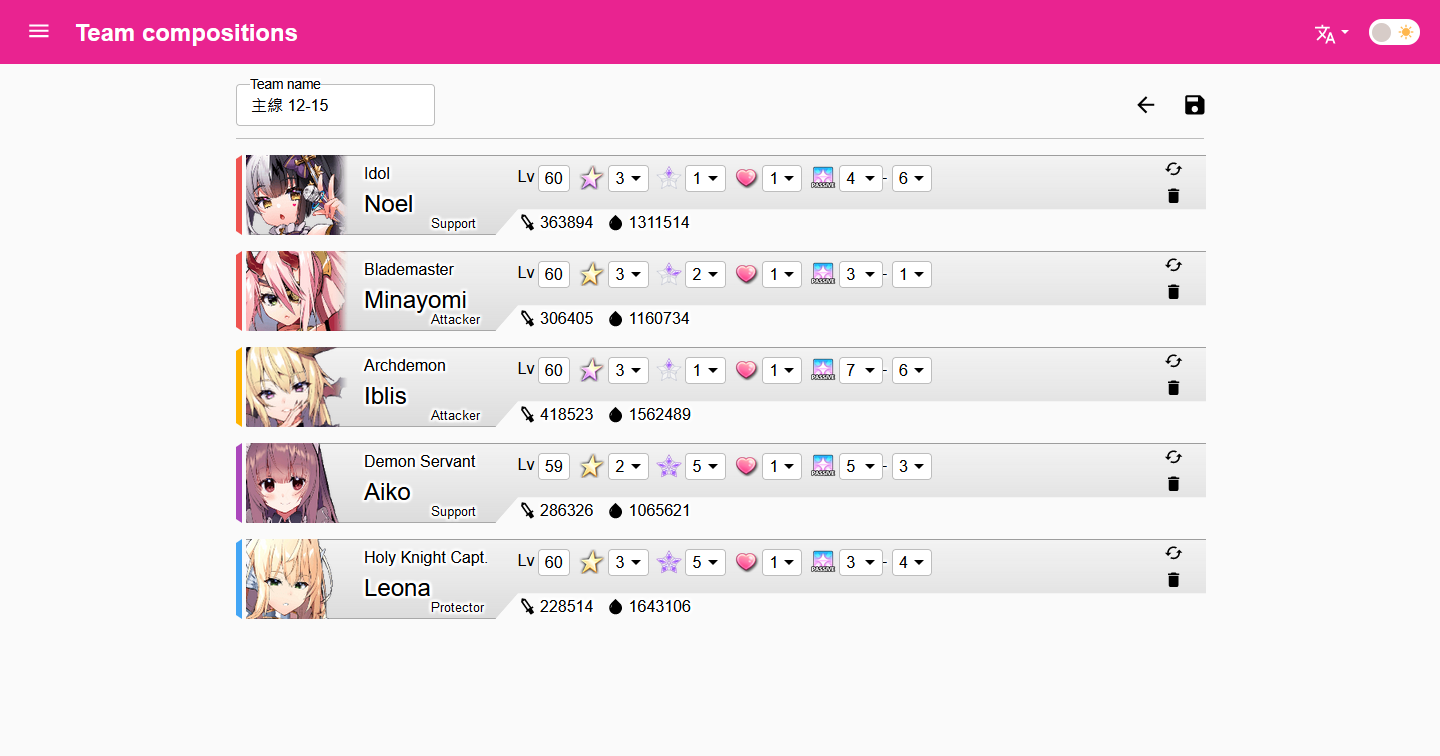
Task: Click the sword attack icon under Iblis
Action: [527, 414]
